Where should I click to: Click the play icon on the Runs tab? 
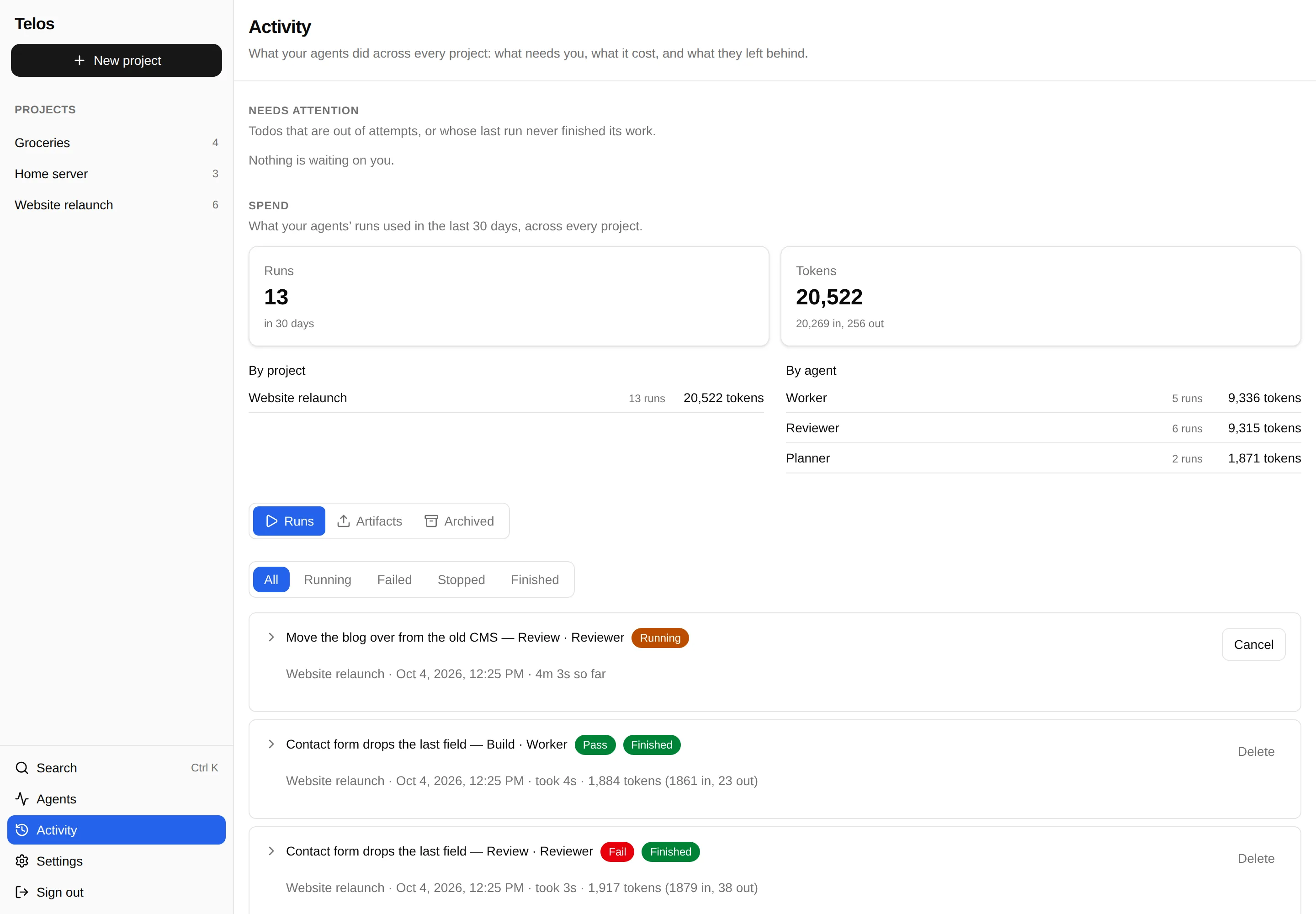pos(271,521)
